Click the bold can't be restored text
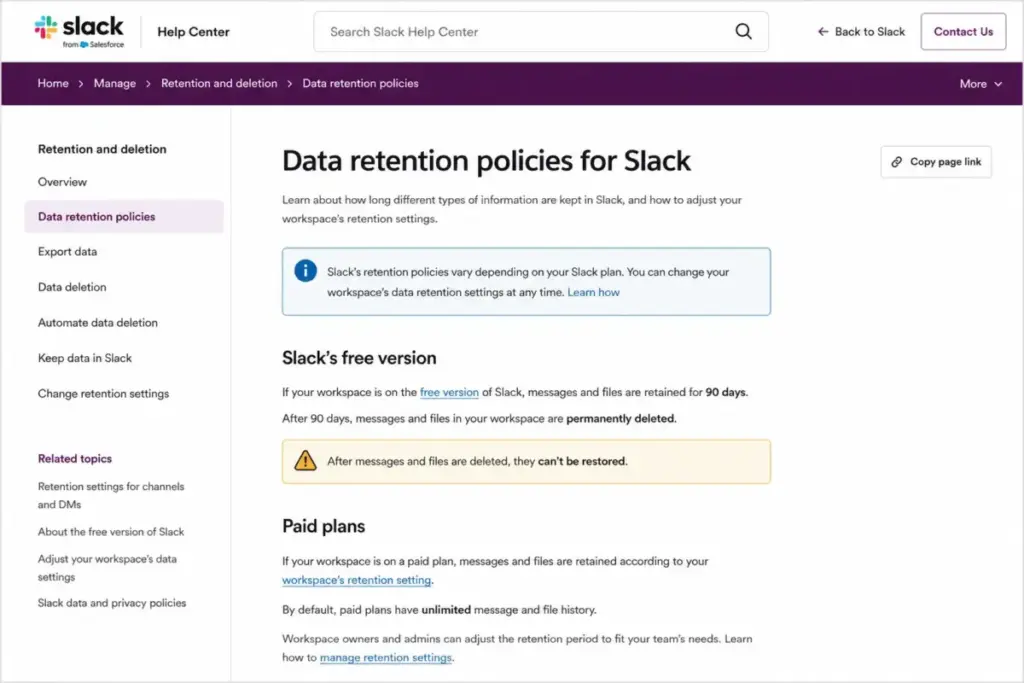The image size is (1024, 683). [x=581, y=461]
